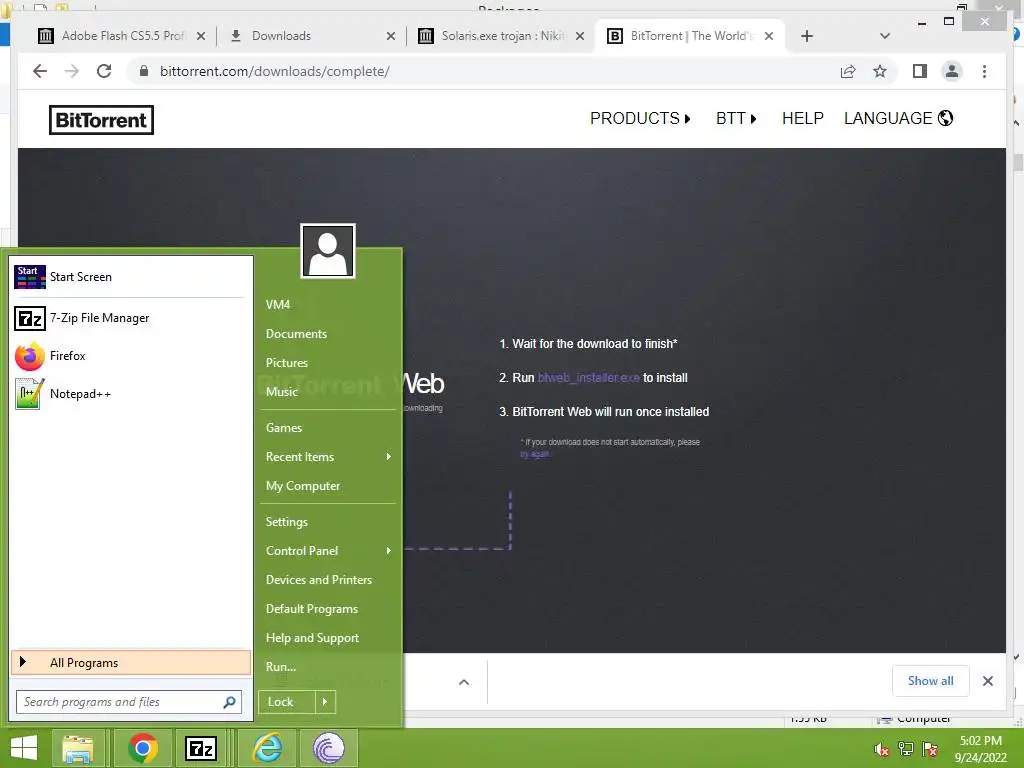1024x768 pixels.
Task: Switch to Chrome on taskbar
Action: click(142, 748)
